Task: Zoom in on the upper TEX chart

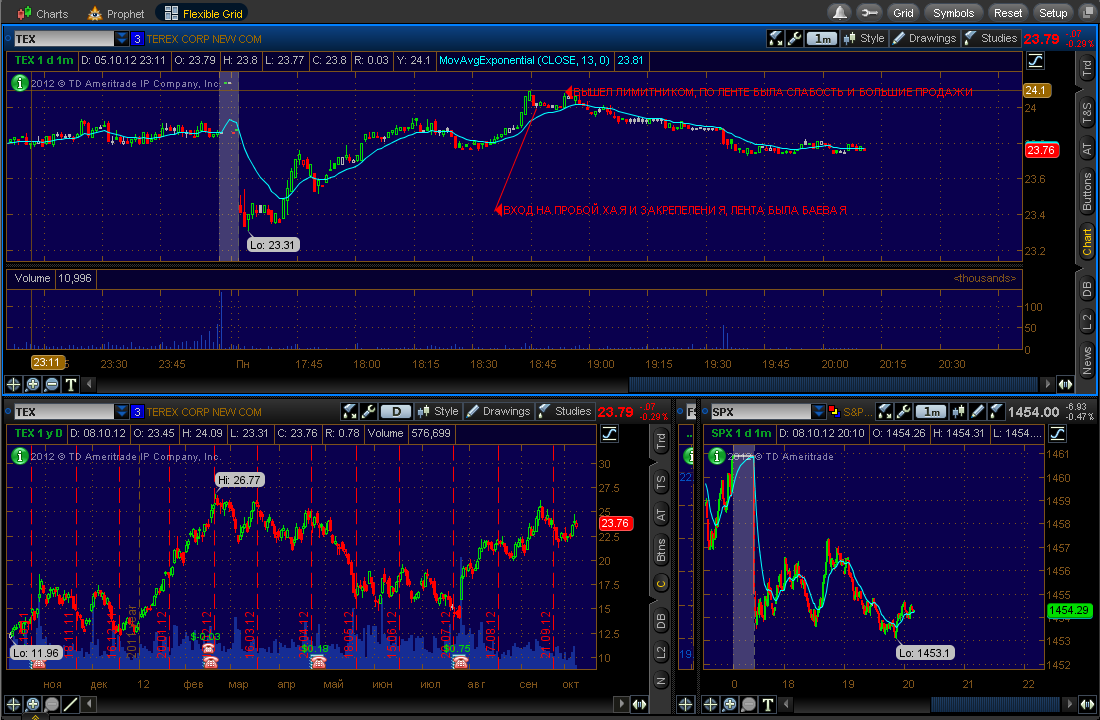Action: pos(32,384)
